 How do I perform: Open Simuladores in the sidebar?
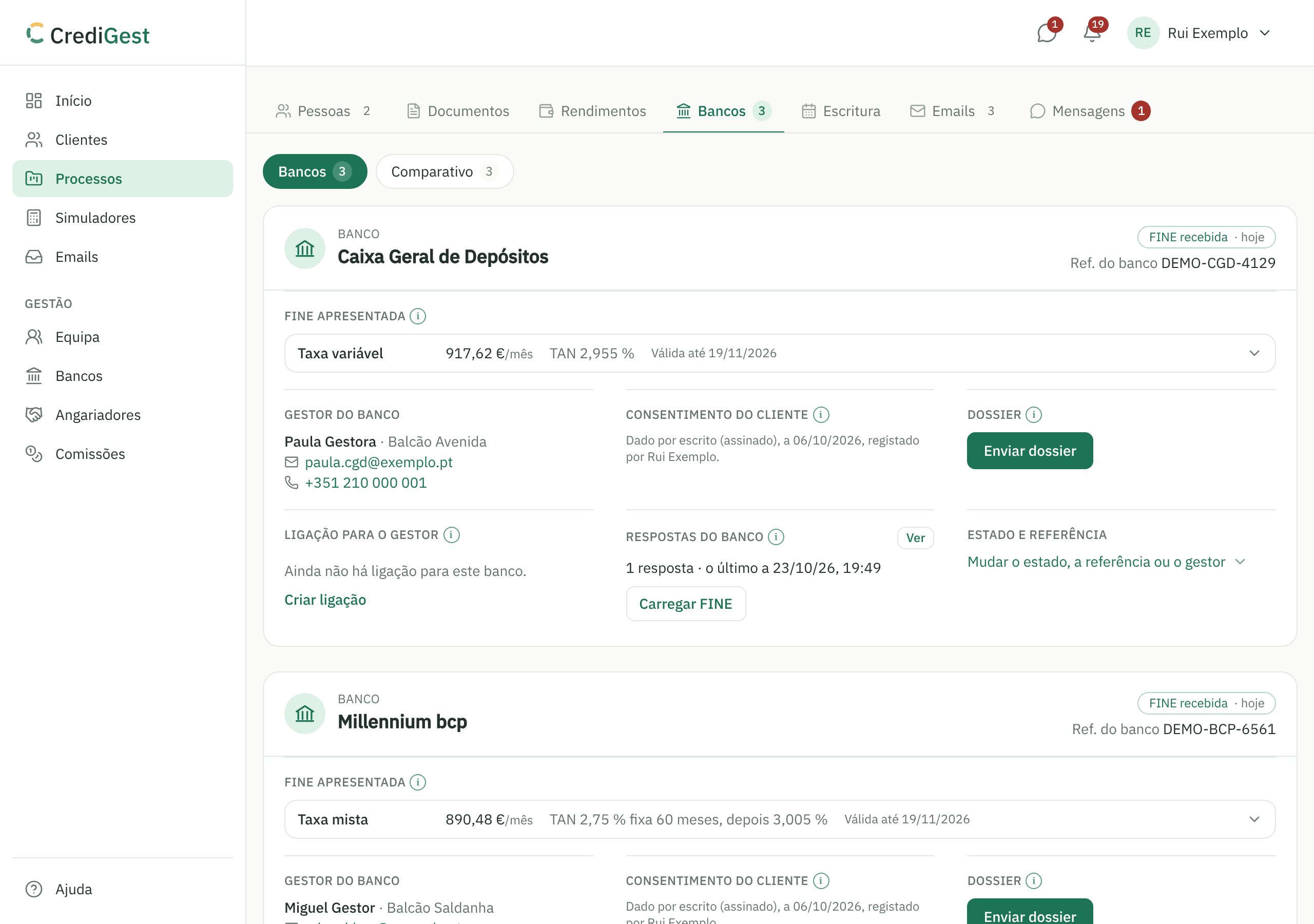tap(123, 218)
